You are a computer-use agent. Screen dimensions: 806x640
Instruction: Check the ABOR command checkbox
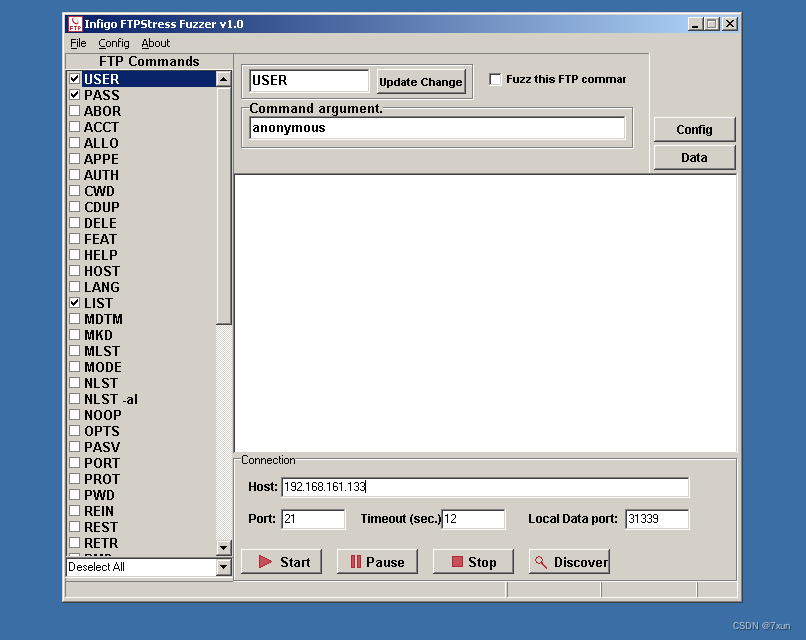click(x=74, y=111)
